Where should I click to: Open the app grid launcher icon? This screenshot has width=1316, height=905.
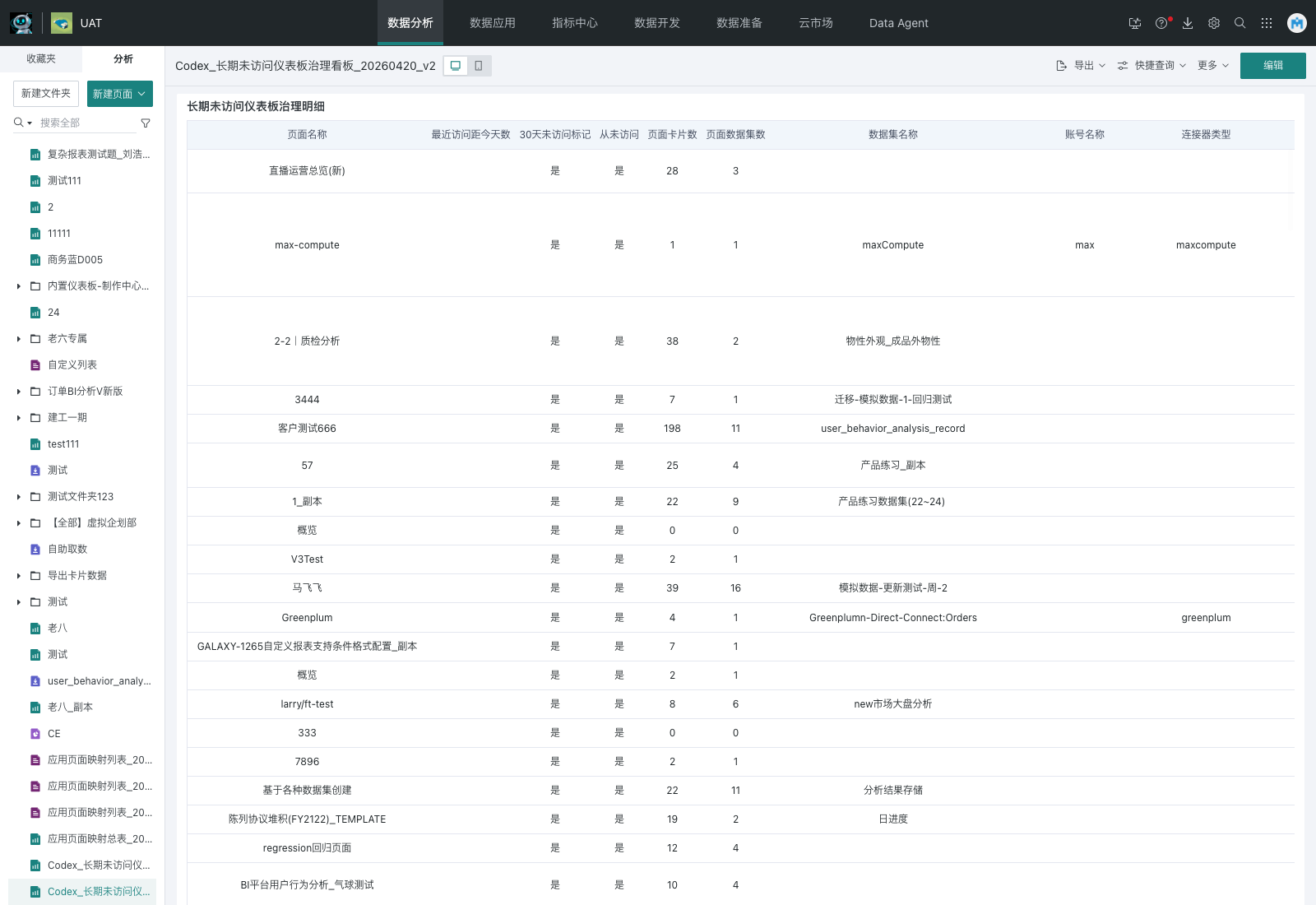(1267, 23)
